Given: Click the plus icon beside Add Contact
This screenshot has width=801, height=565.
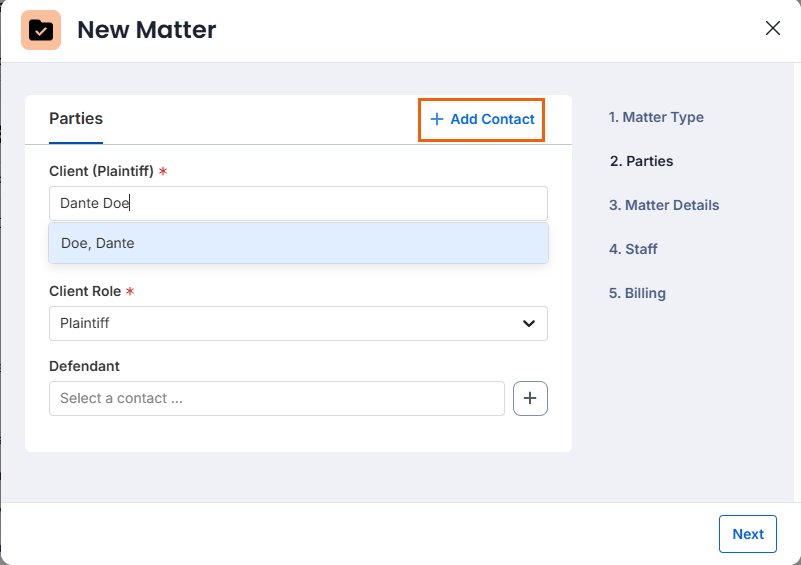Looking at the screenshot, I should (436, 119).
